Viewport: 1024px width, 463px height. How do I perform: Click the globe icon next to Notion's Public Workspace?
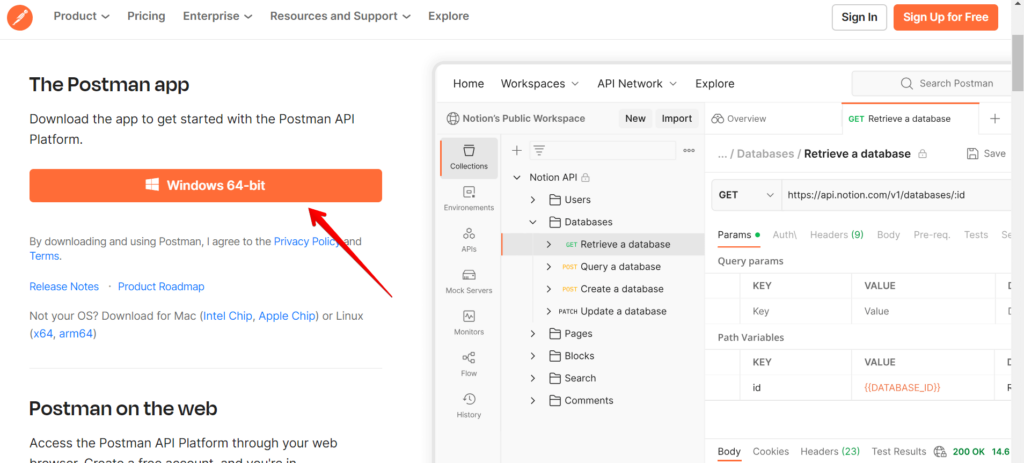(452, 119)
